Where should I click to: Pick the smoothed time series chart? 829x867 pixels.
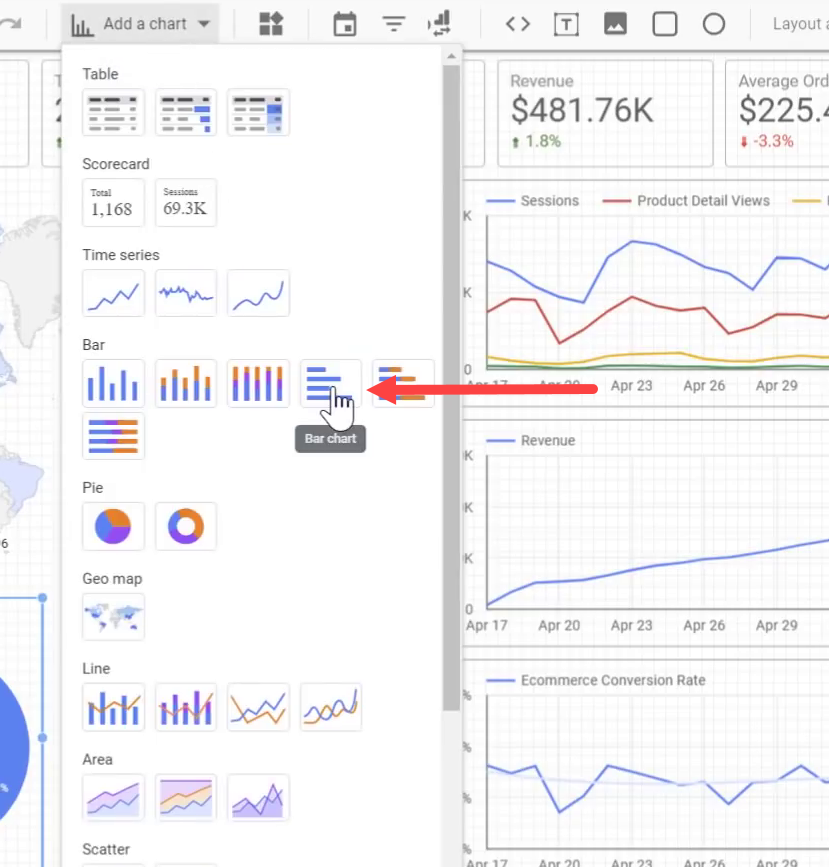[x=258, y=293]
